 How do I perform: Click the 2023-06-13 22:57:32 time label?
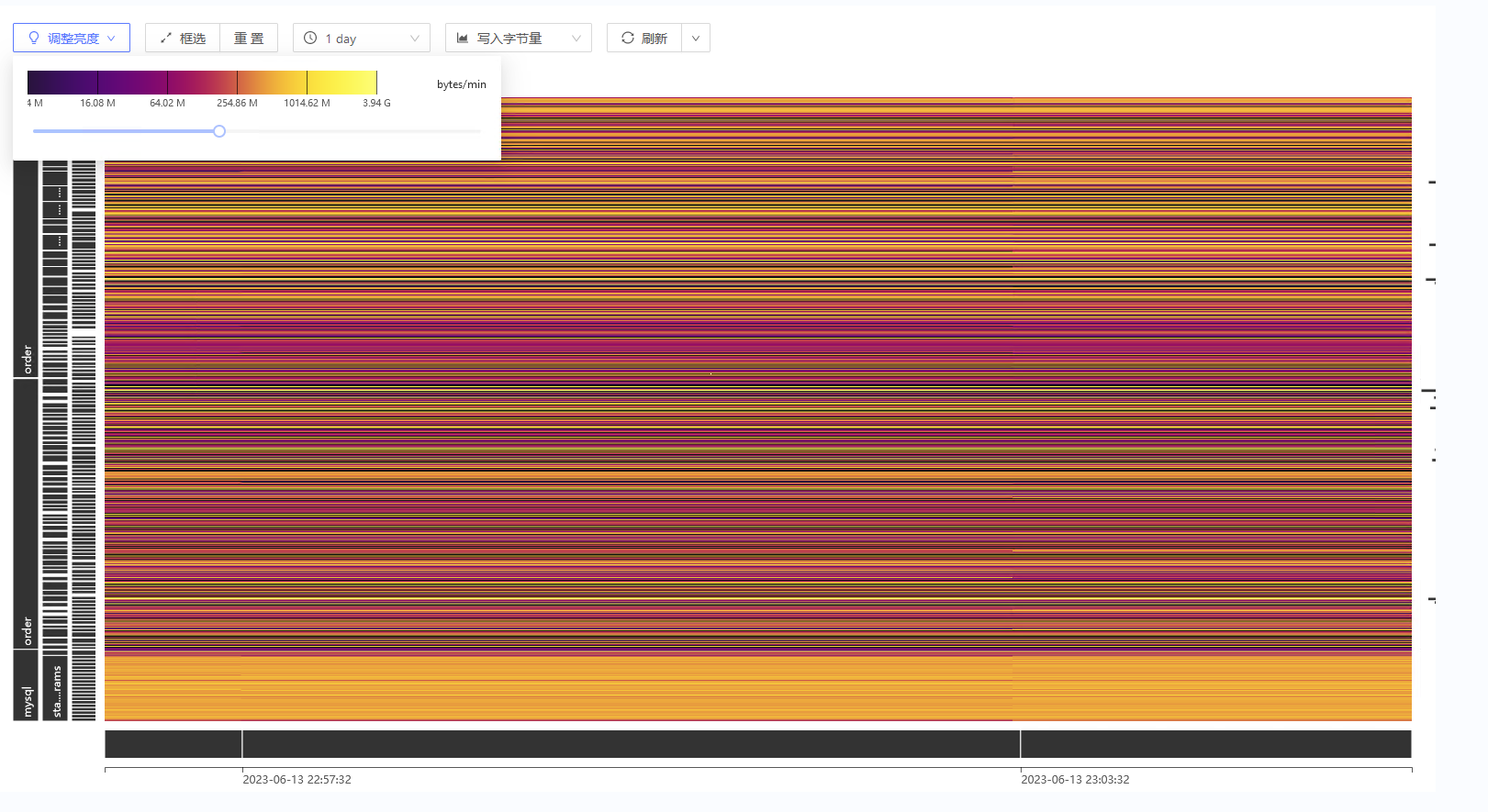(296, 780)
